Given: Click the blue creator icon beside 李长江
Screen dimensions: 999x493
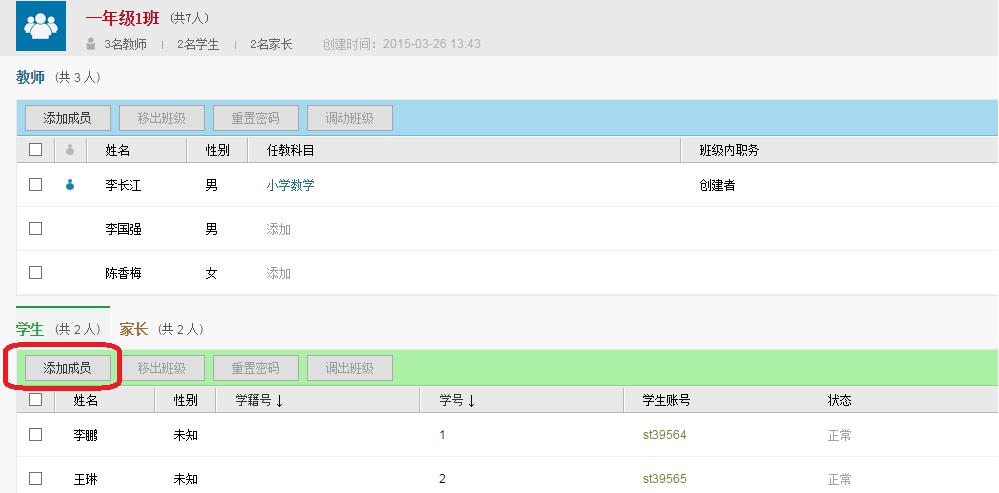Looking at the screenshot, I should point(70,185).
